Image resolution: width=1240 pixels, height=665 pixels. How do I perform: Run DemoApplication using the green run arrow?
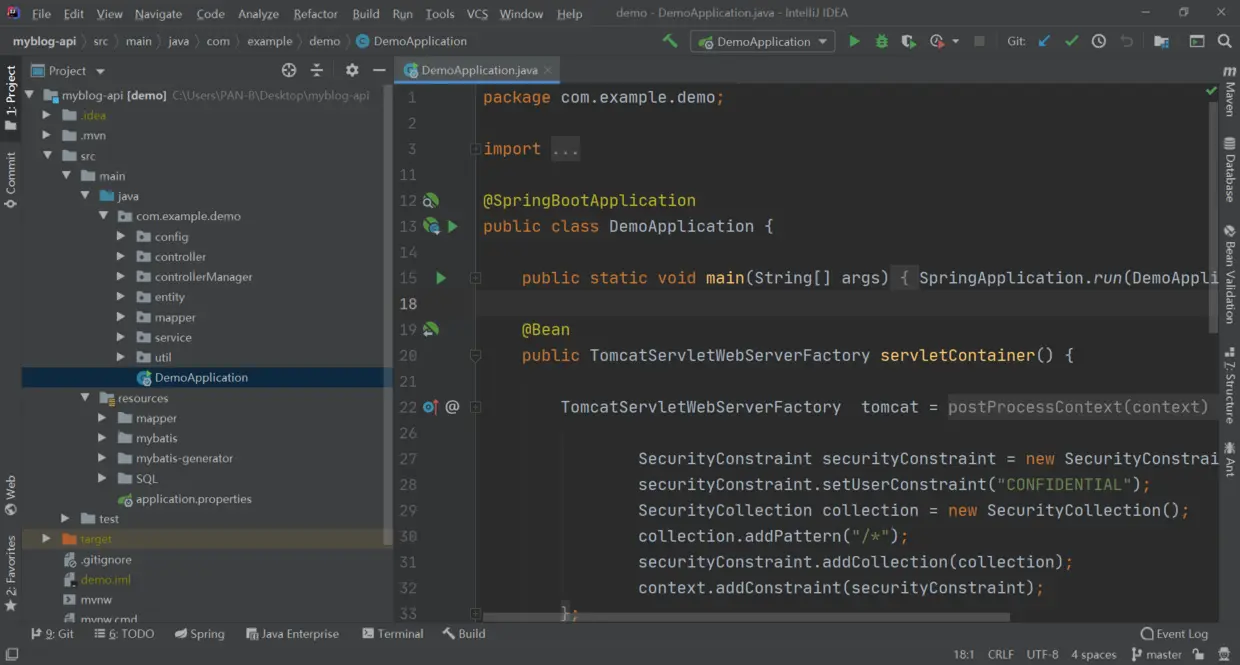click(x=854, y=41)
